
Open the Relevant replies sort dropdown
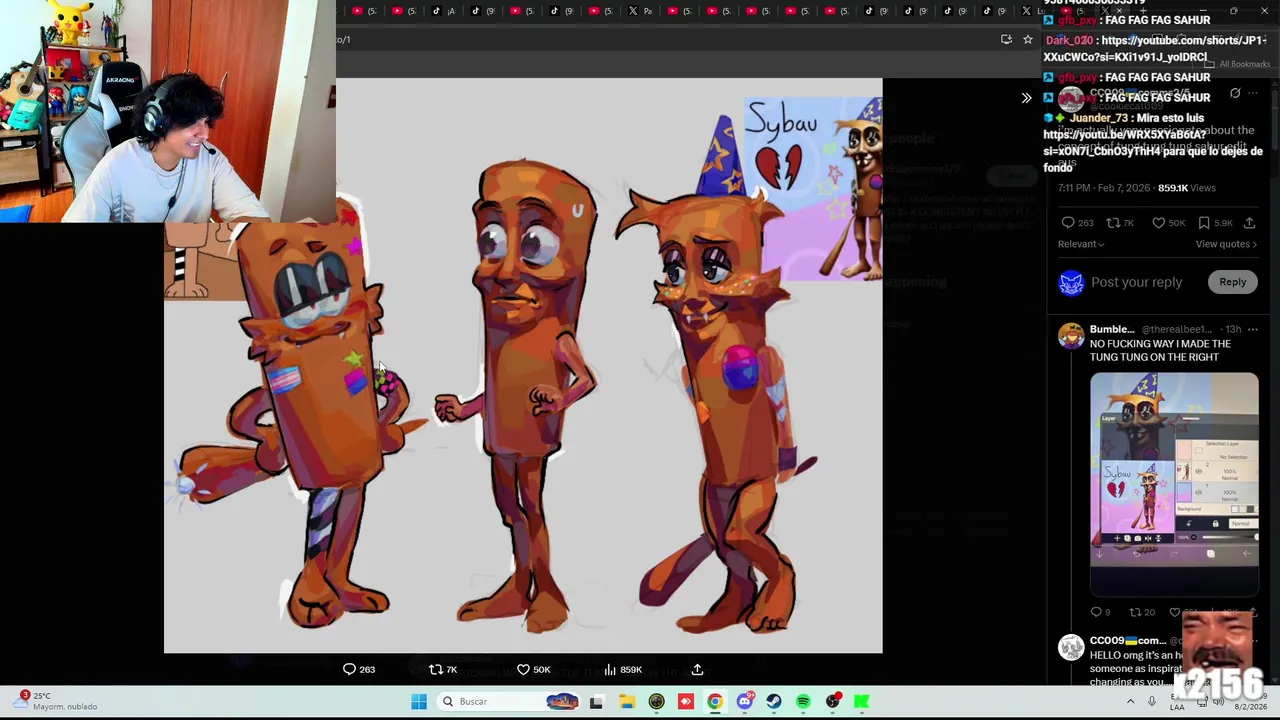point(1081,244)
